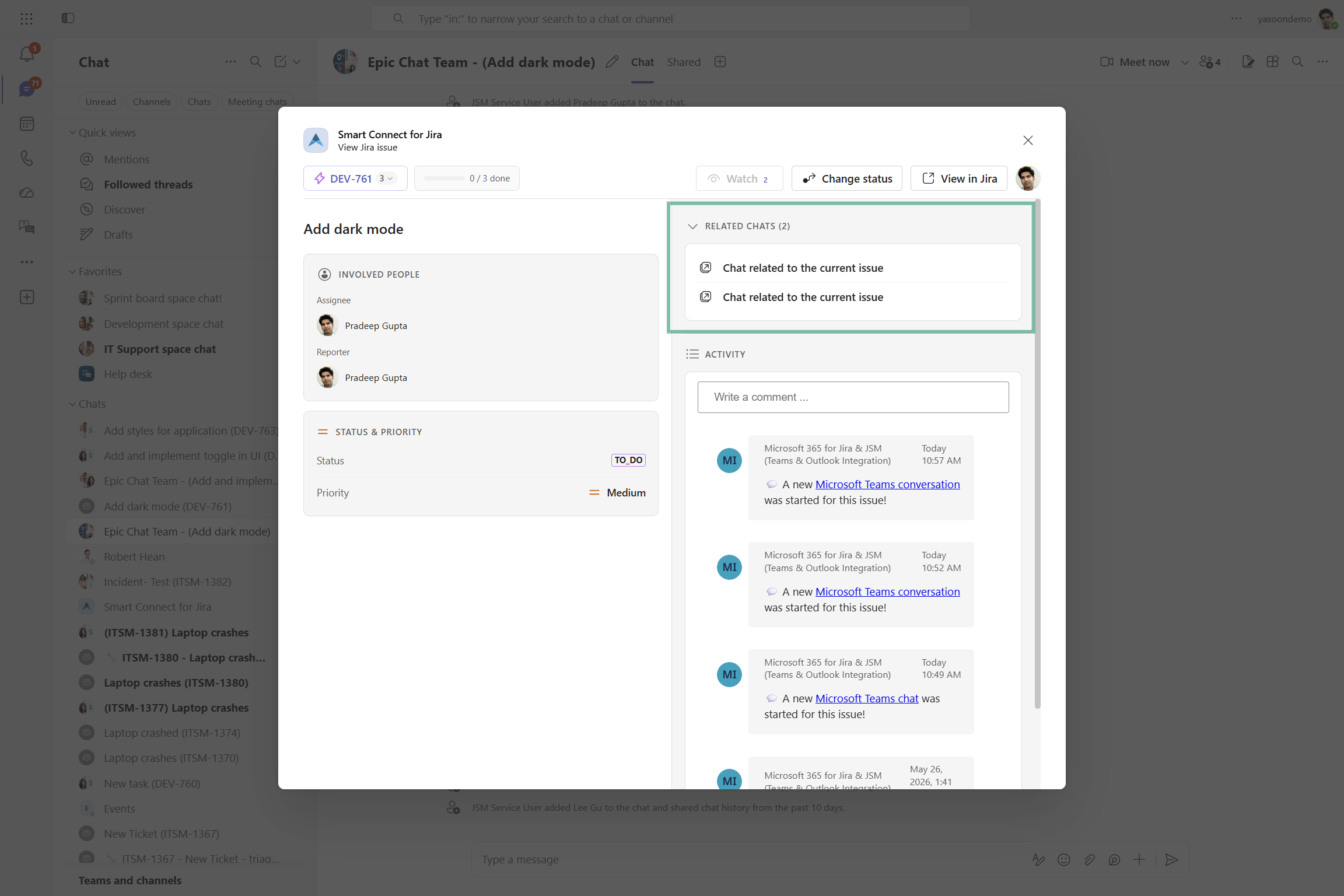The width and height of the screenshot is (1344, 896).
Task: Open the first related chat's link icon
Action: (x=705, y=268)
